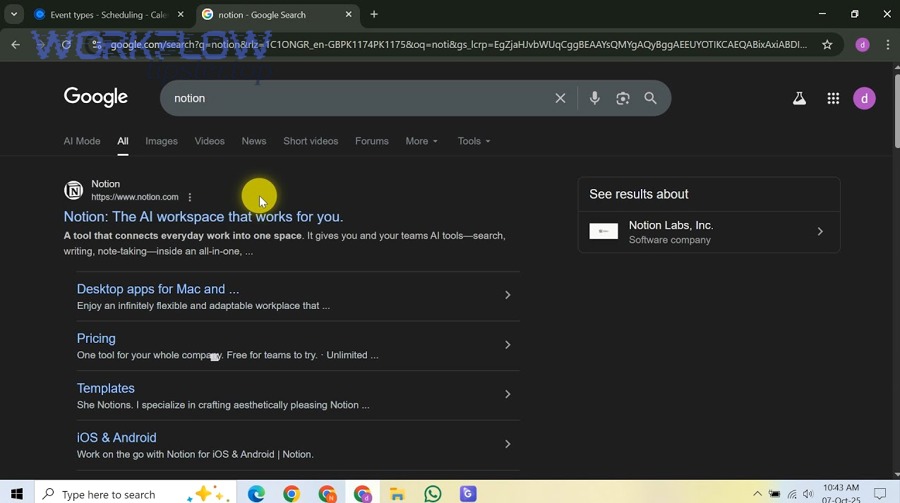Click the microphone voice search icon
Screen dimensions: 900x503
point(595,98)
